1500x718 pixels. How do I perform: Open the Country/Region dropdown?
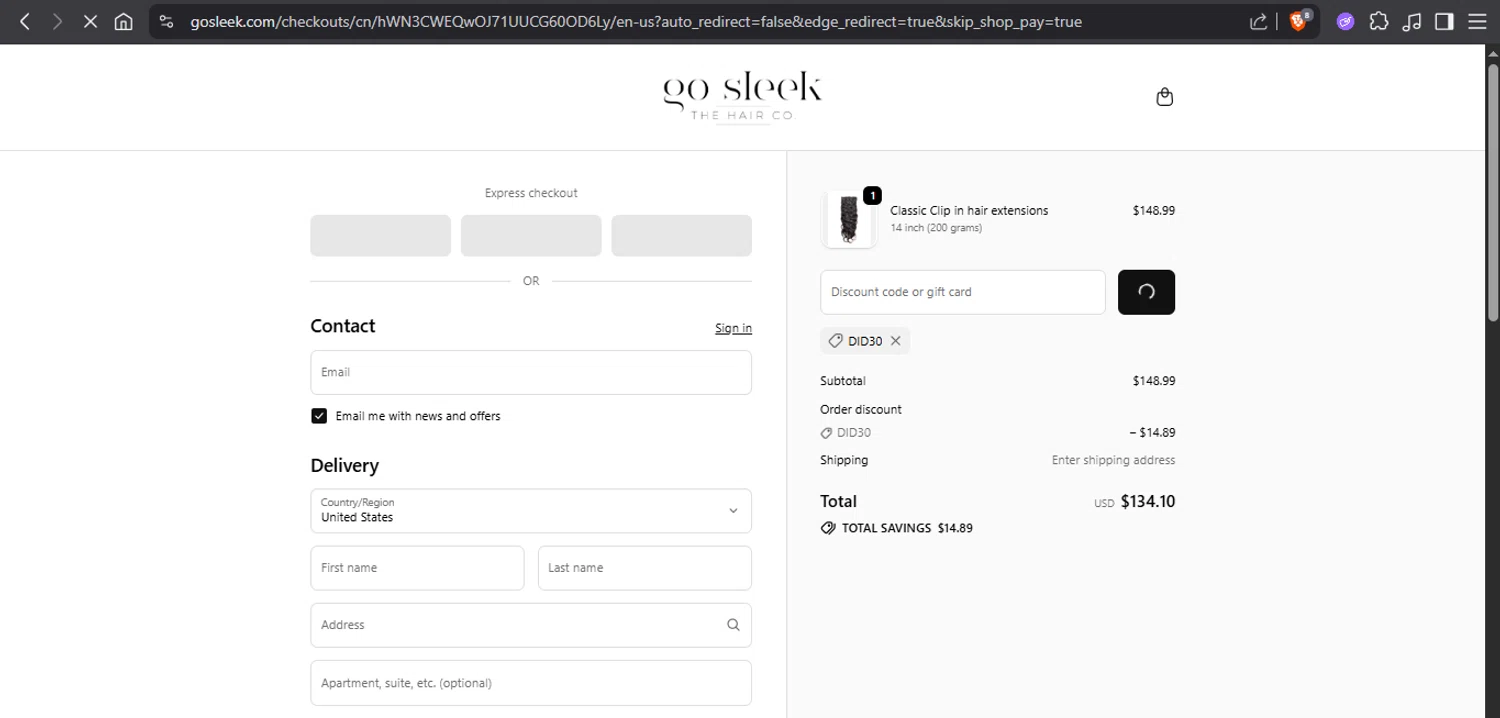(x=531, y=510)
